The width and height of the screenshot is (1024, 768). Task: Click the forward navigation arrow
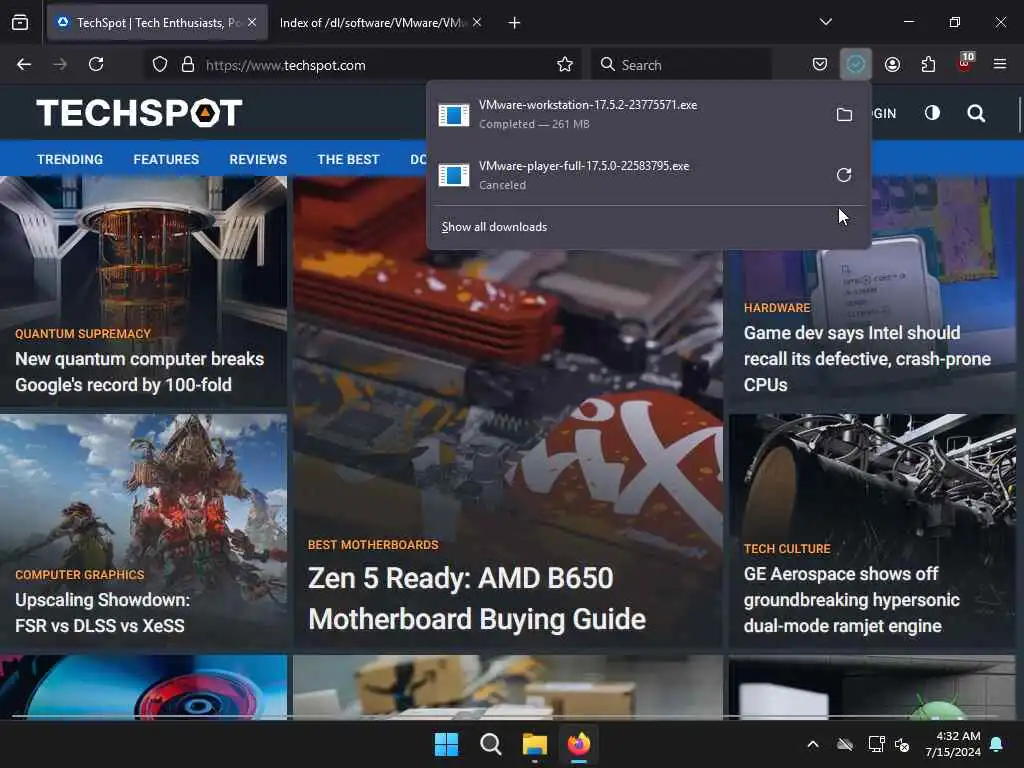(60, 64)
